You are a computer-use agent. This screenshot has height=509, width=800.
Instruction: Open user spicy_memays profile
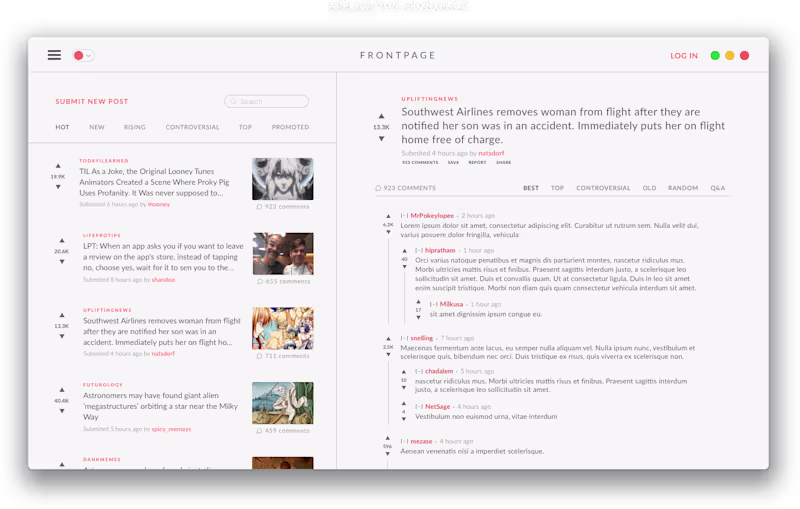click(171, 429)
